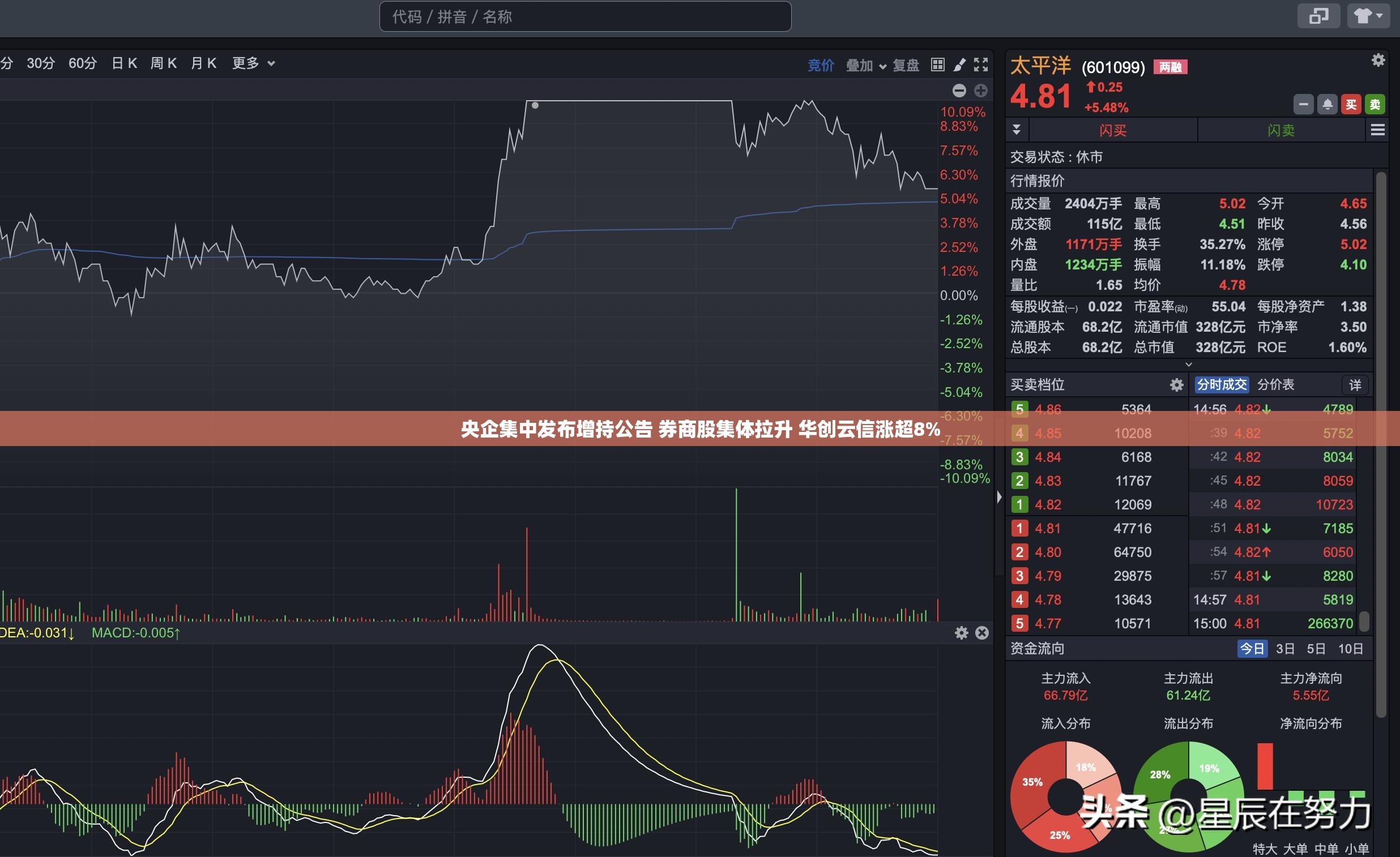Click the window restore icon at top right

tap(1318, 16)
